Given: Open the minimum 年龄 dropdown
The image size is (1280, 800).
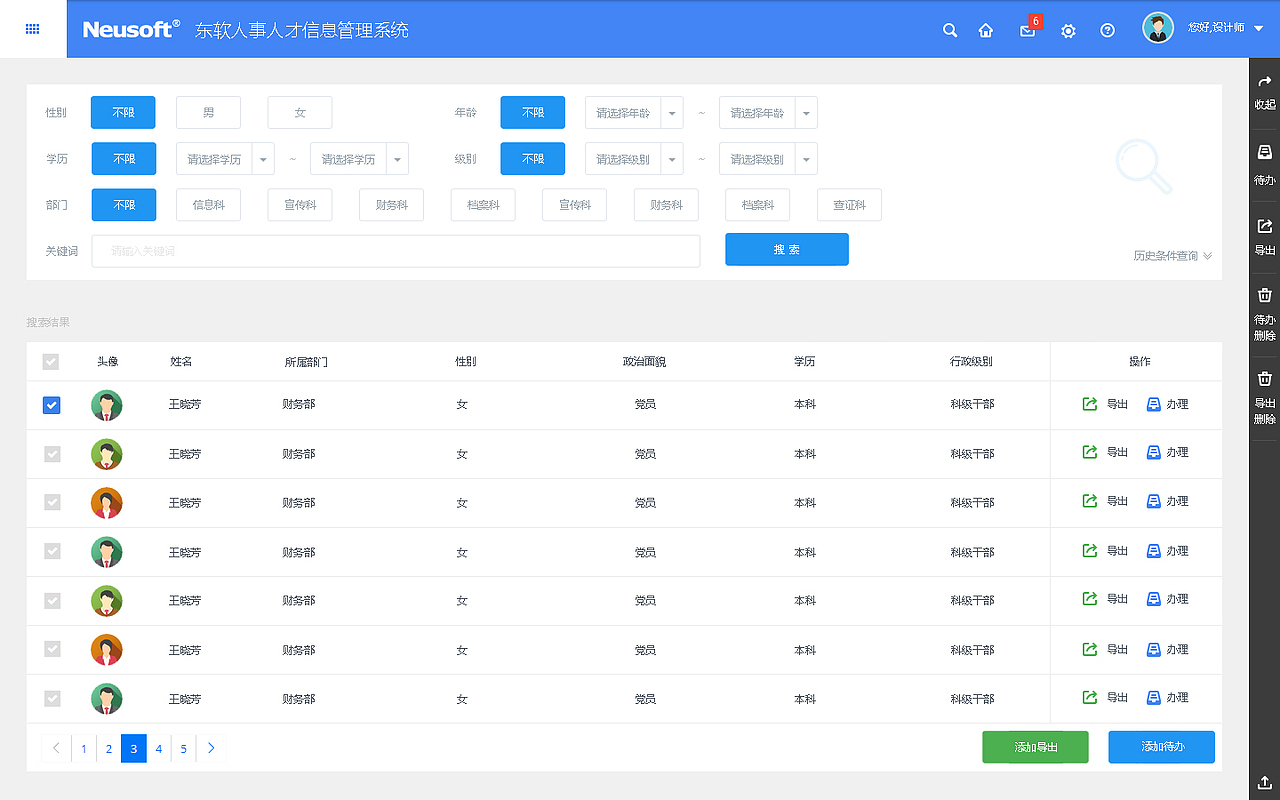Looking at the screenshot, I should [x=634, y=113].
